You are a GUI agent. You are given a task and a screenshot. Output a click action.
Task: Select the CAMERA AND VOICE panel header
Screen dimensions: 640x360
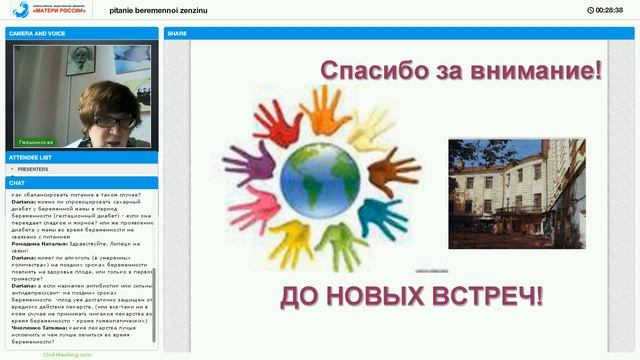[82, 33]
